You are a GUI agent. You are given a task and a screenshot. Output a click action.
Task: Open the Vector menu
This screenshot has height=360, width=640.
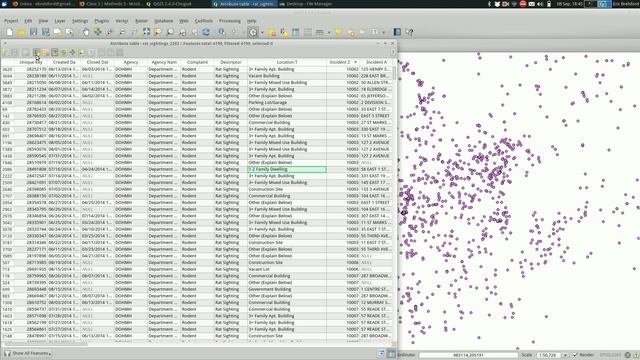click(122, 21)
